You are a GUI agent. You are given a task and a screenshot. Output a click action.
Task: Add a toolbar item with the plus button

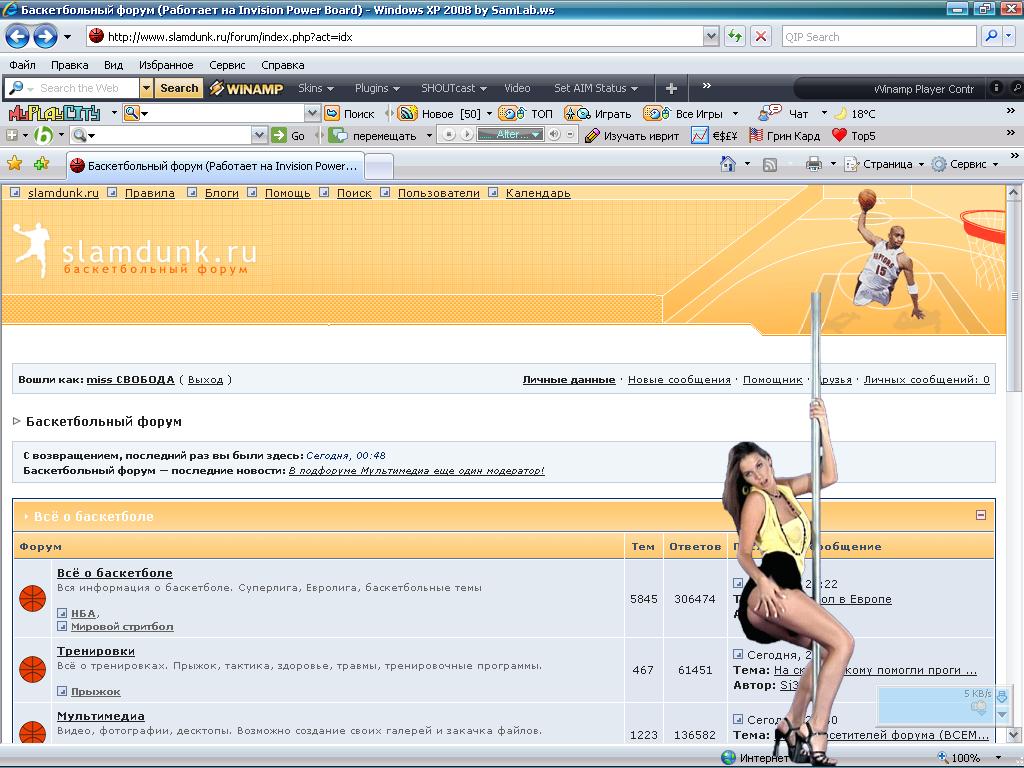coord(671,88)
